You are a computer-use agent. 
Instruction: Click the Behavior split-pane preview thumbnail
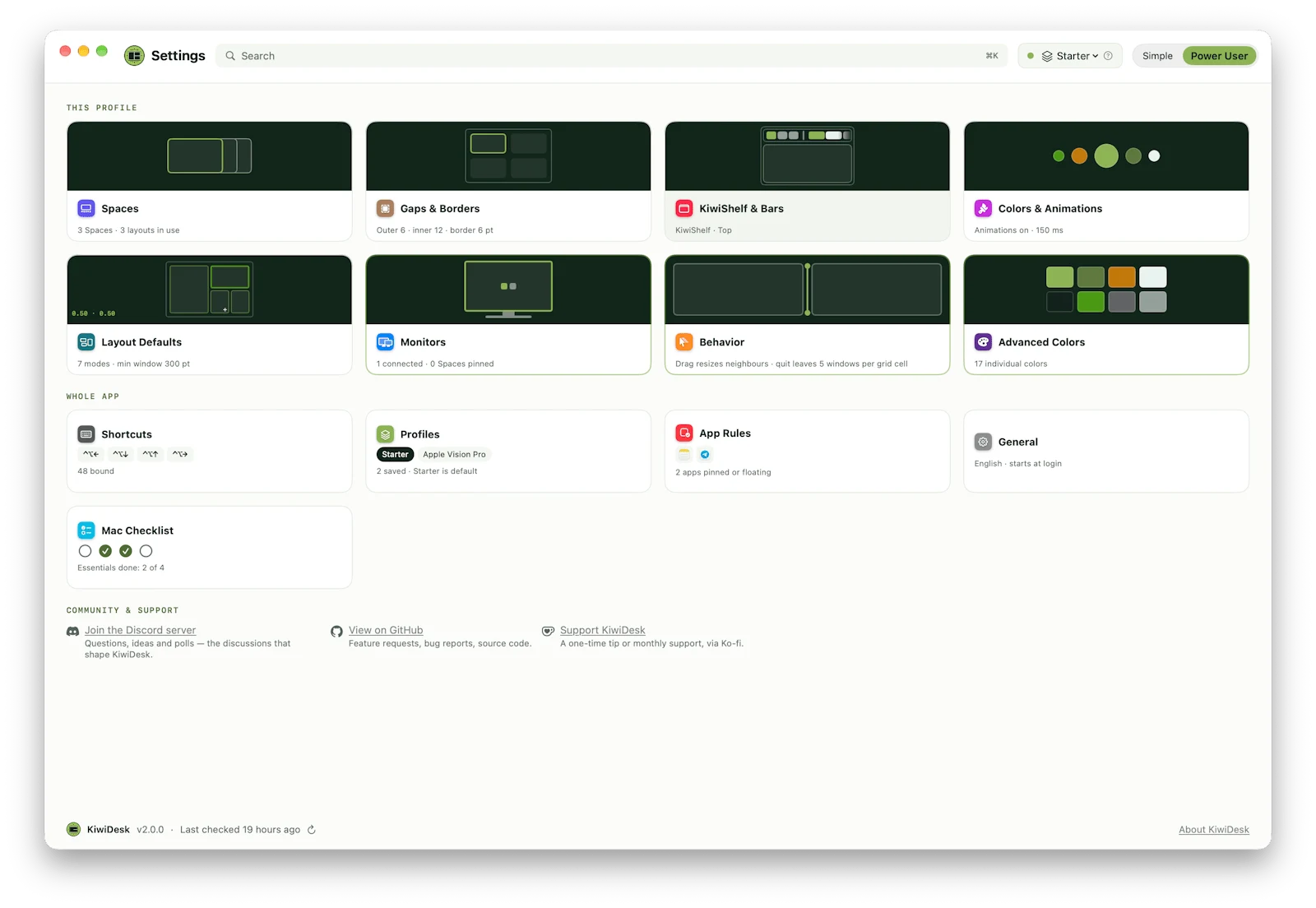808,290
